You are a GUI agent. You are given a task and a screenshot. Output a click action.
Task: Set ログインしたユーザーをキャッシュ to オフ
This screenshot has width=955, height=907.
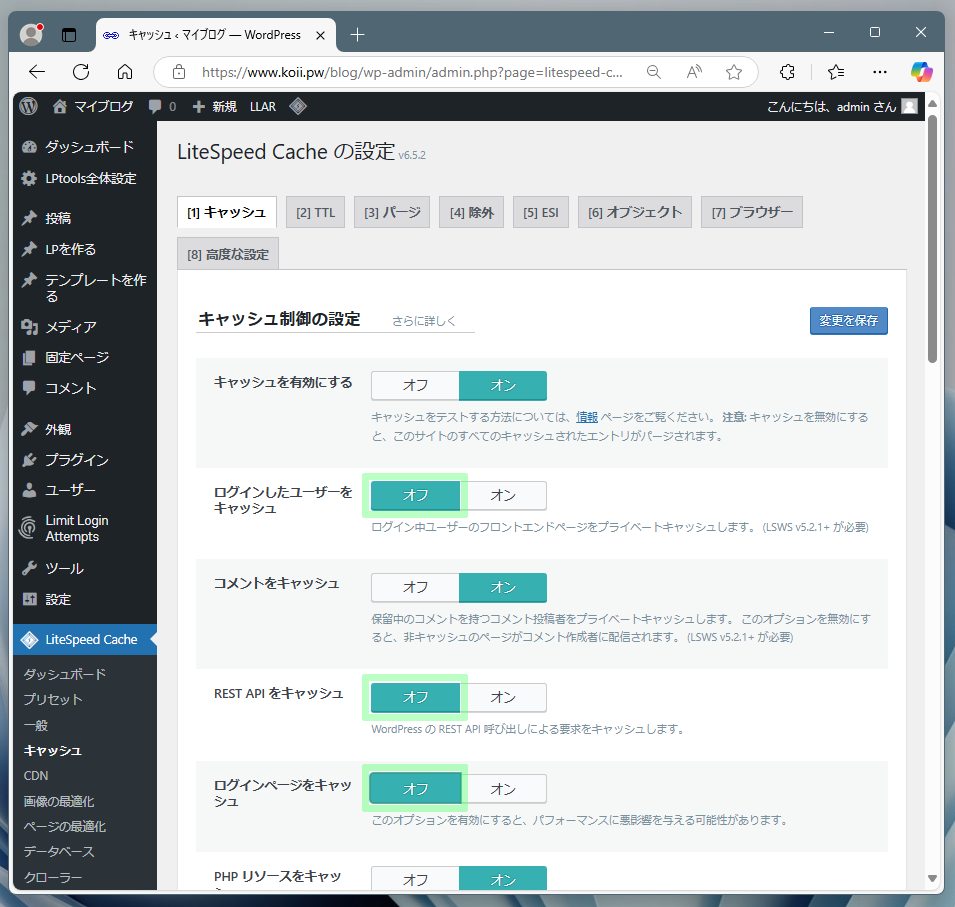click(415, 495)
